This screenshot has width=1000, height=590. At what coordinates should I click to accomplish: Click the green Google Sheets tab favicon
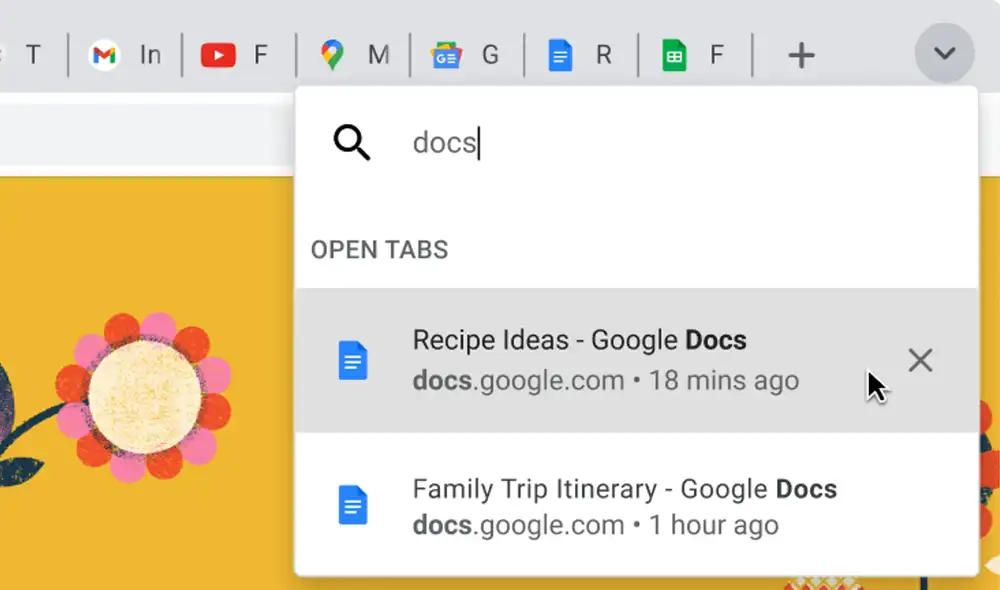click(x=675, y=55)
